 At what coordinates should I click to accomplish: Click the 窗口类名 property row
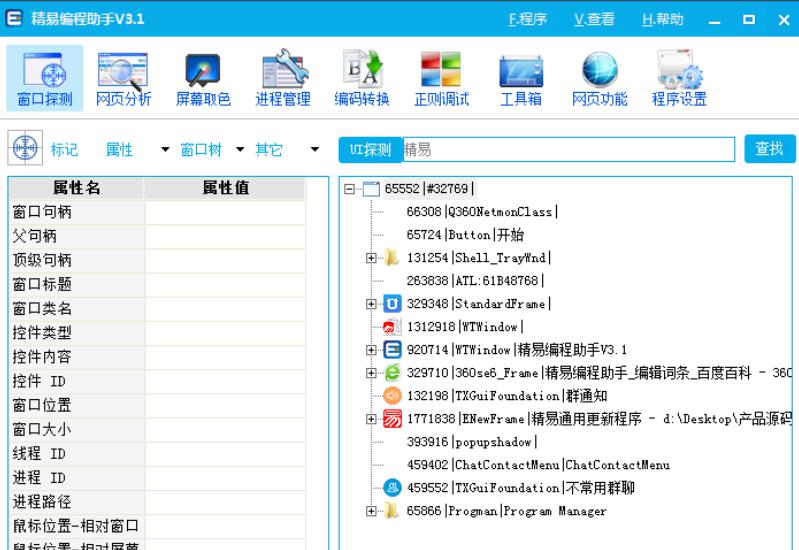(157, 308)
